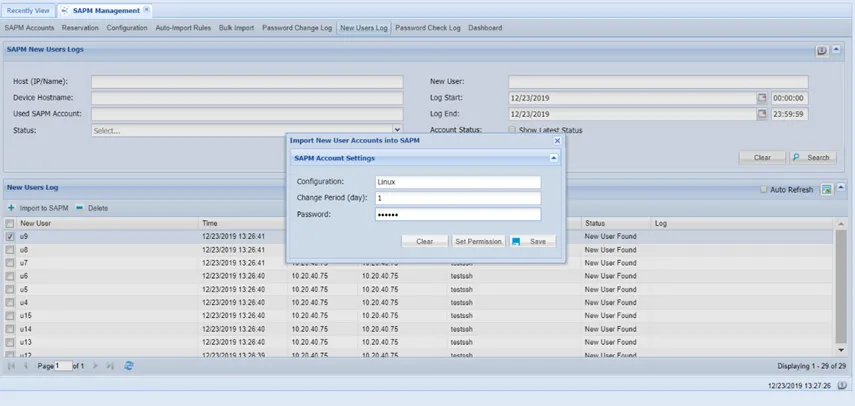Click the plus icon for Import to SAPM
855x406 pixels.
point(11,208)
